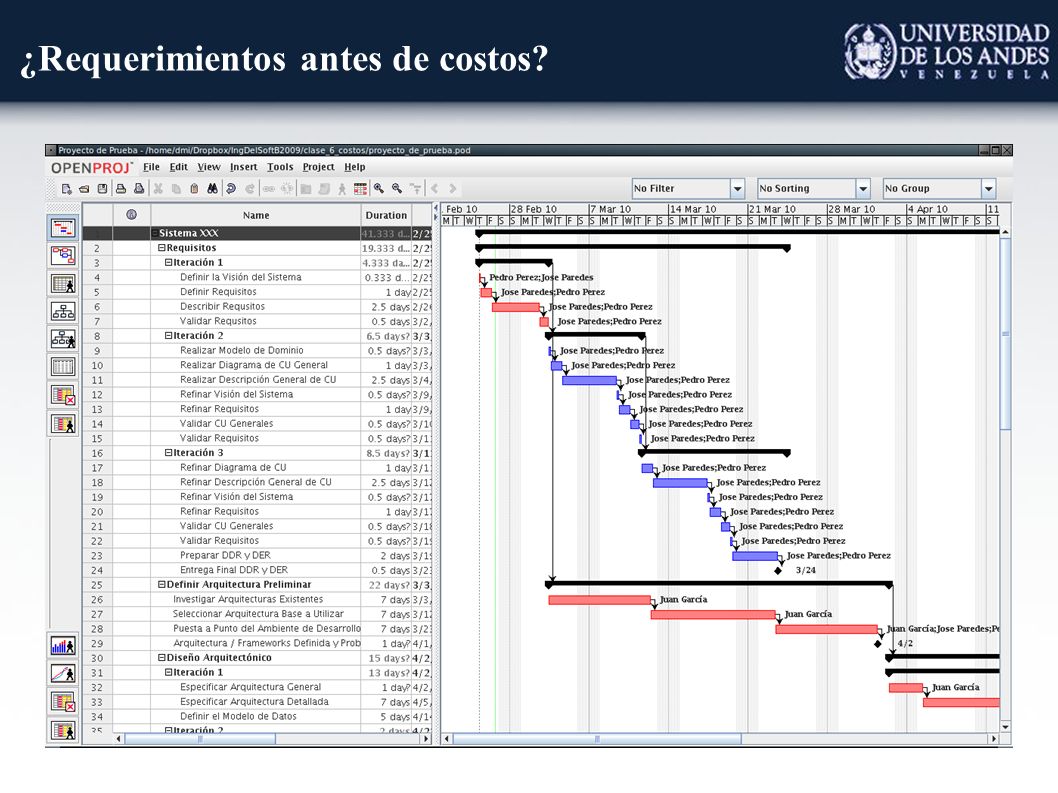Open the File menu
Screen dimensions: 1058x793
[x=152, y=167]
